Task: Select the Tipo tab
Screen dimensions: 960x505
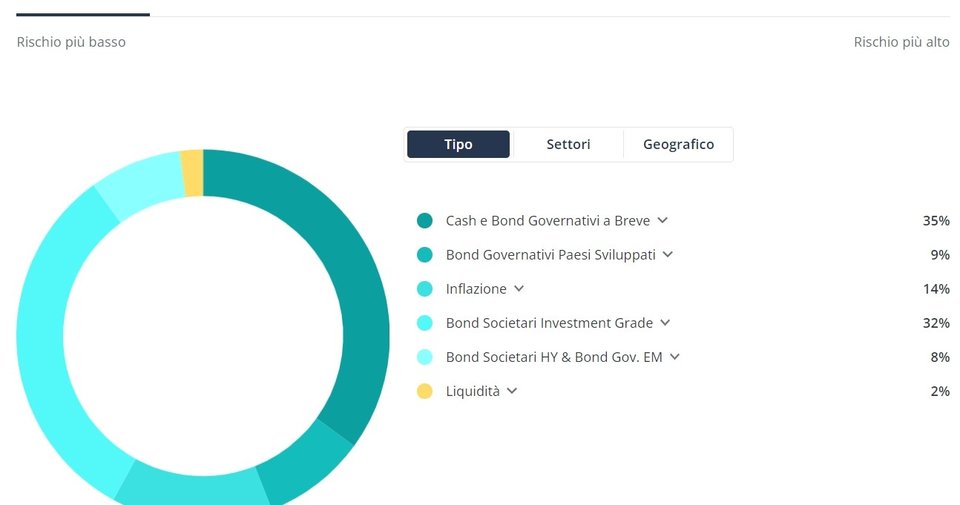Action: [x=458, y=144]
